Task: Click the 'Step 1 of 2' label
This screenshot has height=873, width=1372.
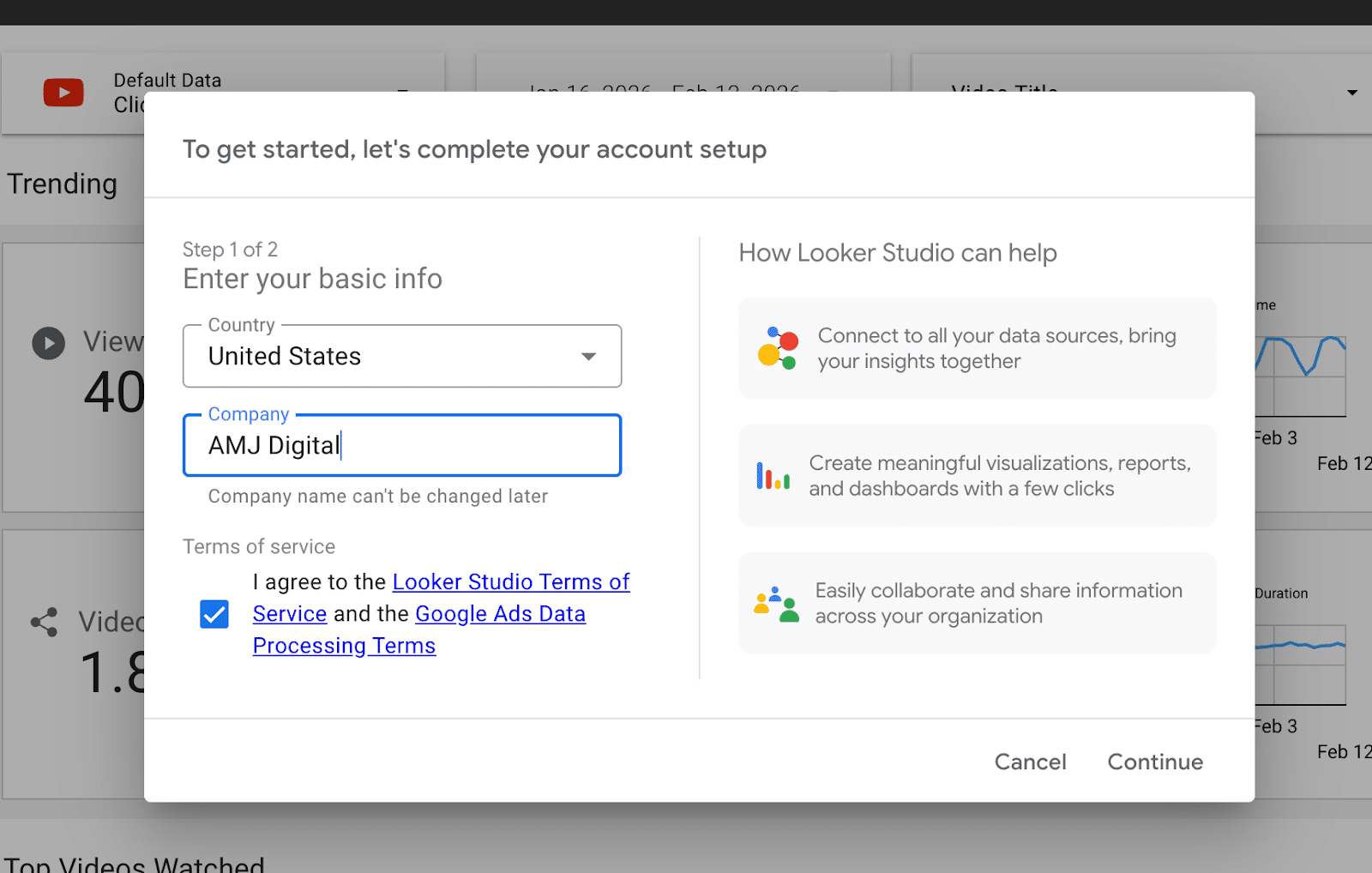Action: click(230, 250)
